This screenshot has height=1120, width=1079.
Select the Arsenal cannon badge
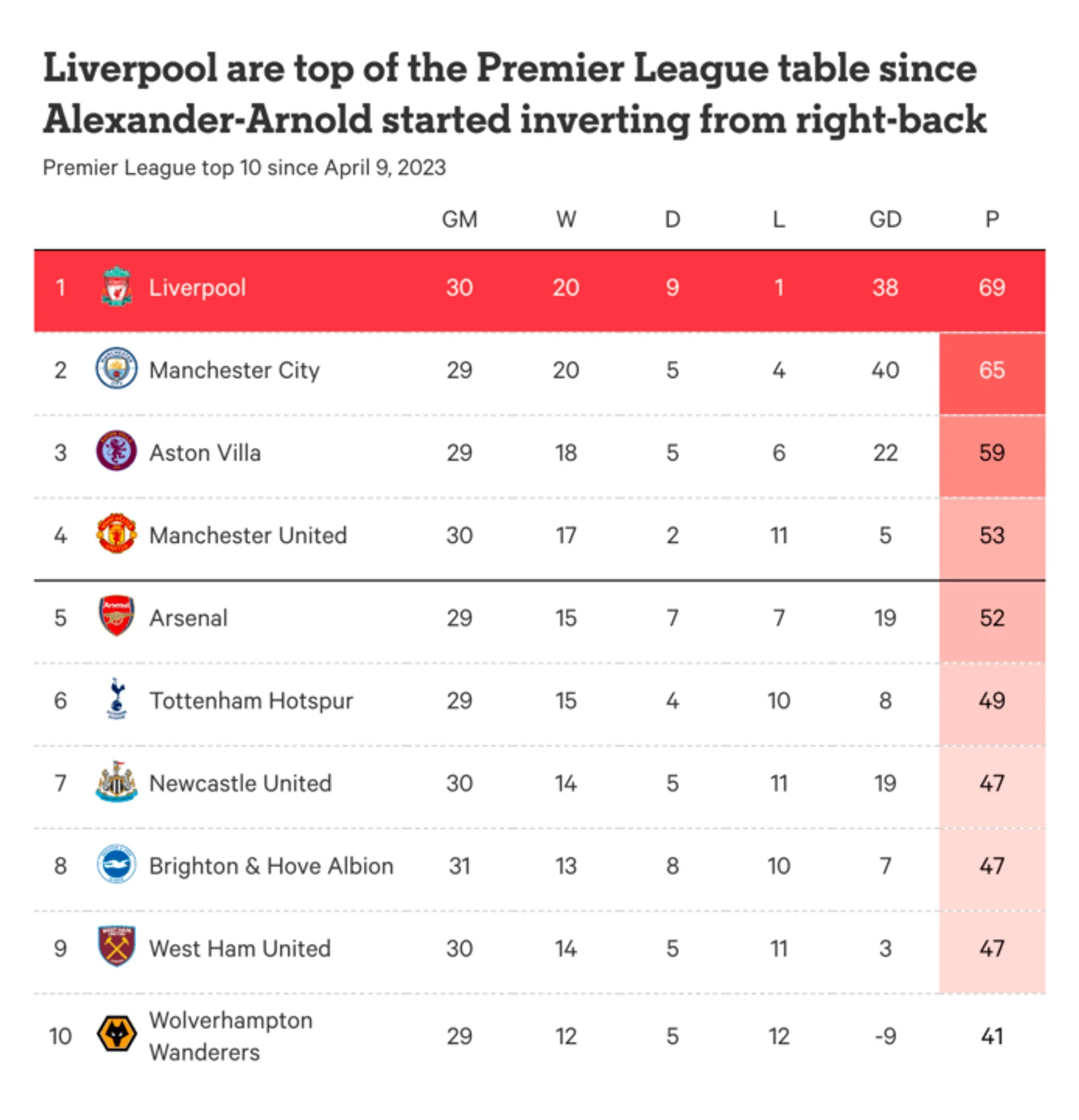(116, 617)
